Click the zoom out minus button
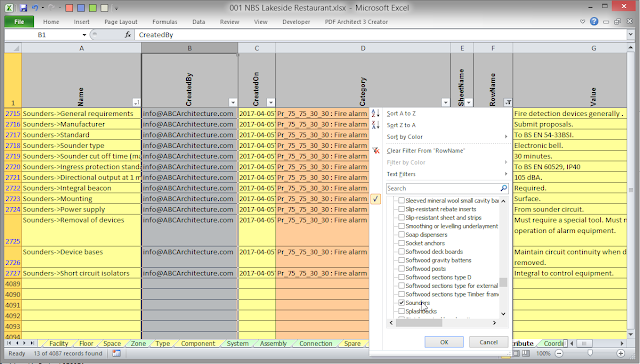 pos(559,353)
